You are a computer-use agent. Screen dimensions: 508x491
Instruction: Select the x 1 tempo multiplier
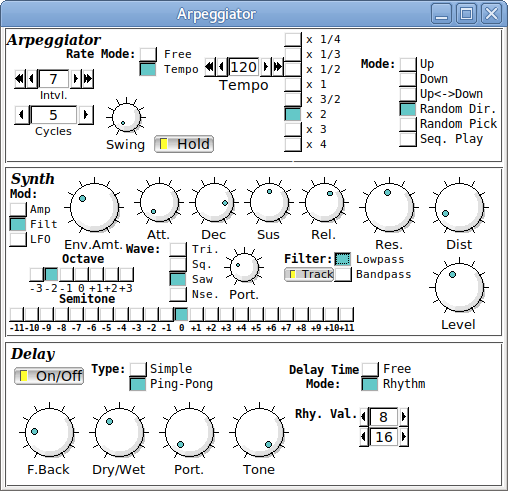(x=293, y=84)
